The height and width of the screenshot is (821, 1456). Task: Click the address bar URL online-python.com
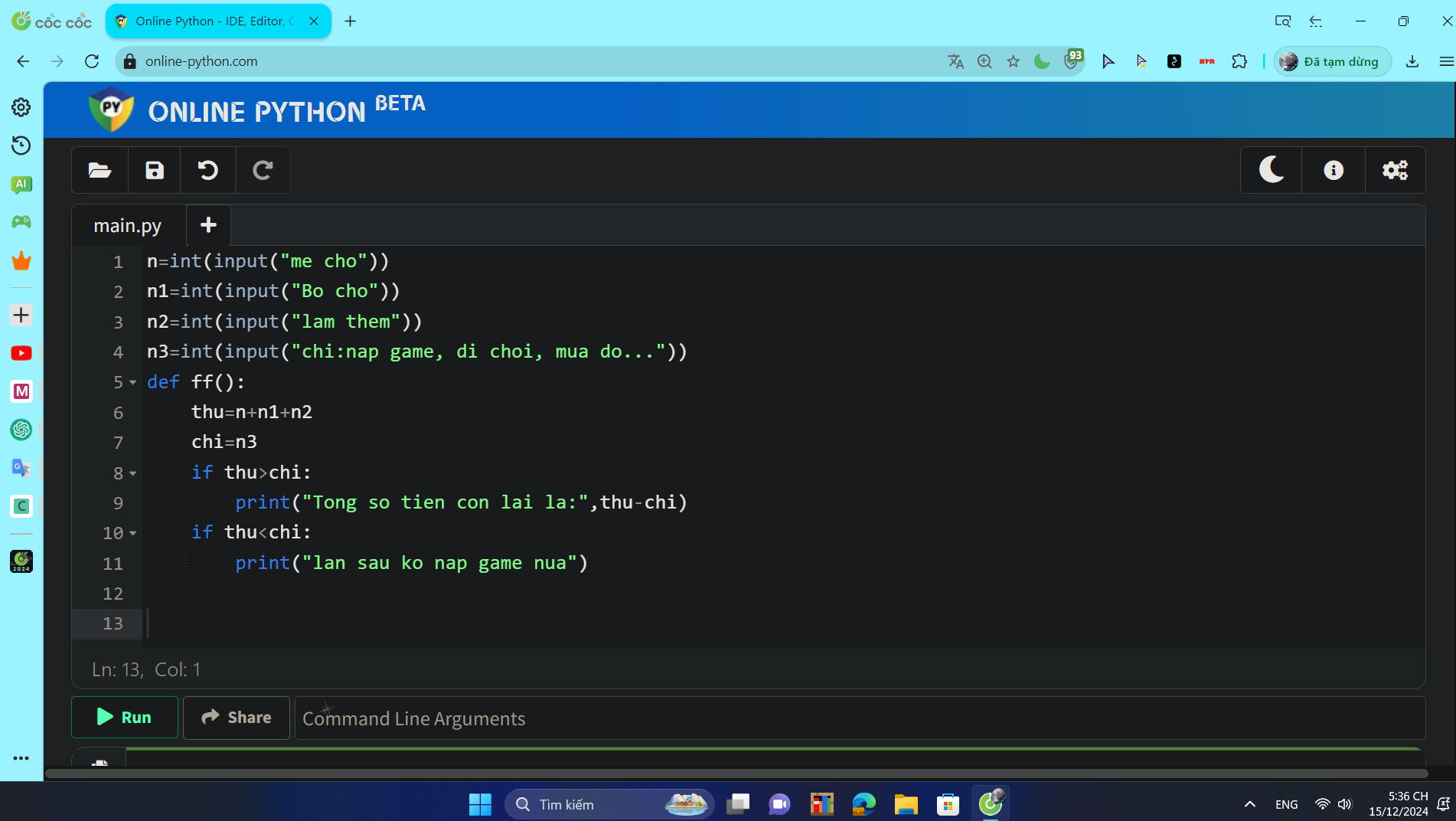(x=201, y=61)
